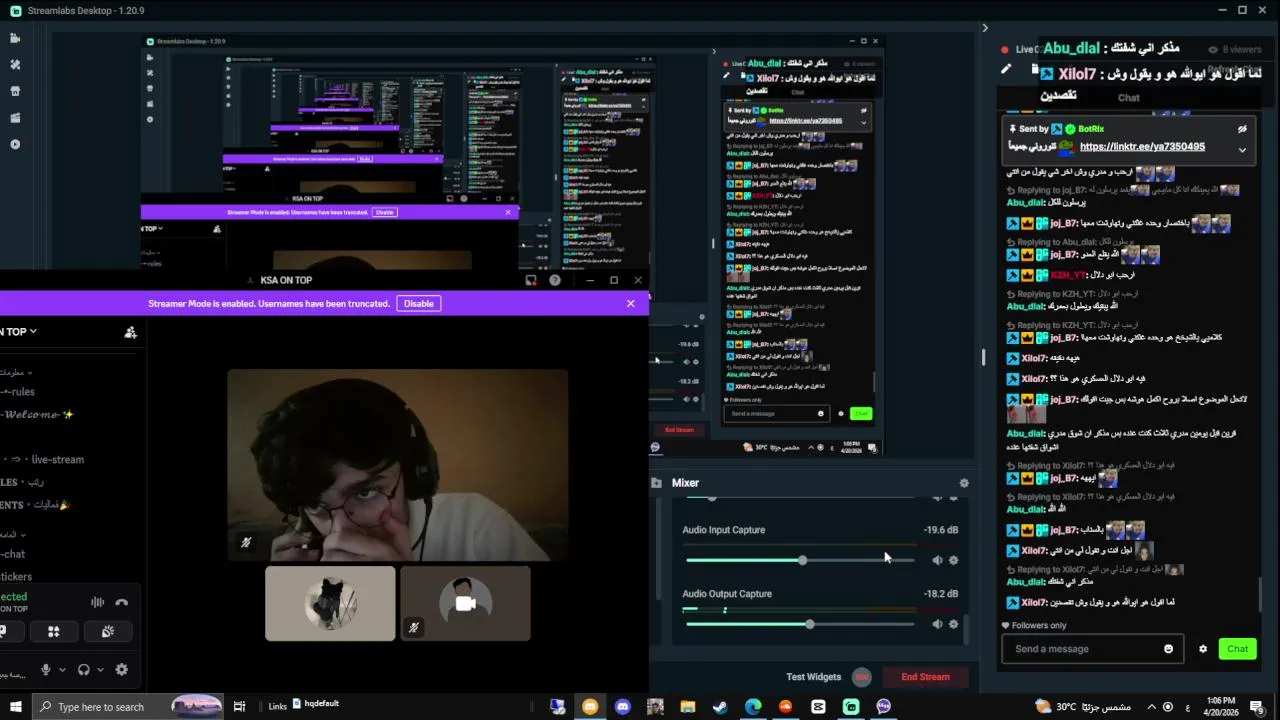Open Steam from the taskbar
The height and width of the screenshot is (720, 1280).
720,706
